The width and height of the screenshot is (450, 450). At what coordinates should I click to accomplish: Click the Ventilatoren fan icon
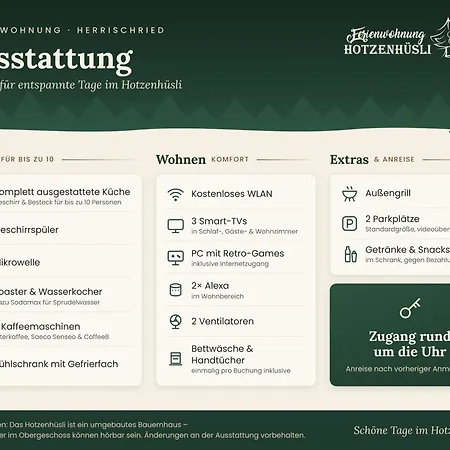(x=176, y=322)
